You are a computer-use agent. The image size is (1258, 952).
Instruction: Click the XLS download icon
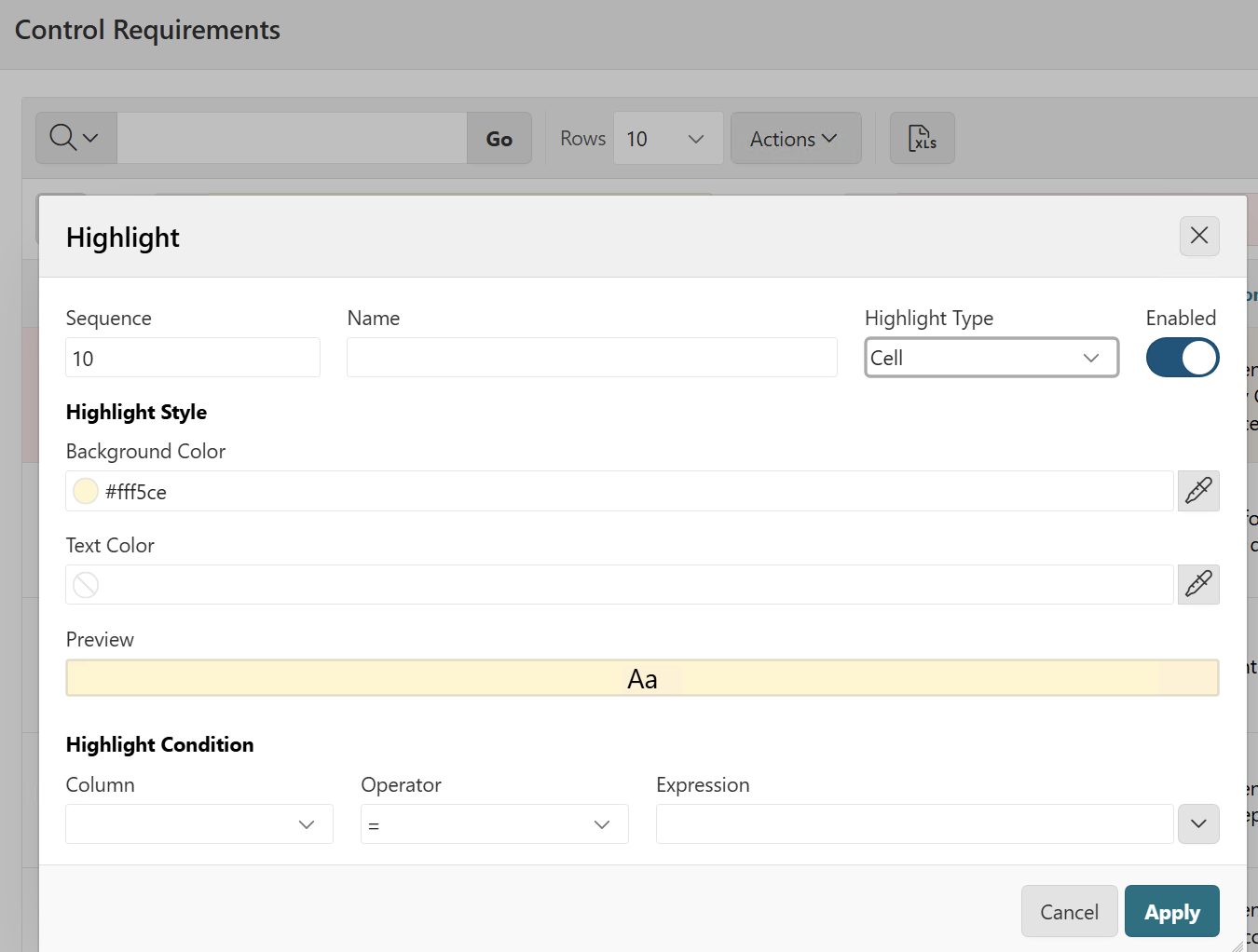point(922,139)
